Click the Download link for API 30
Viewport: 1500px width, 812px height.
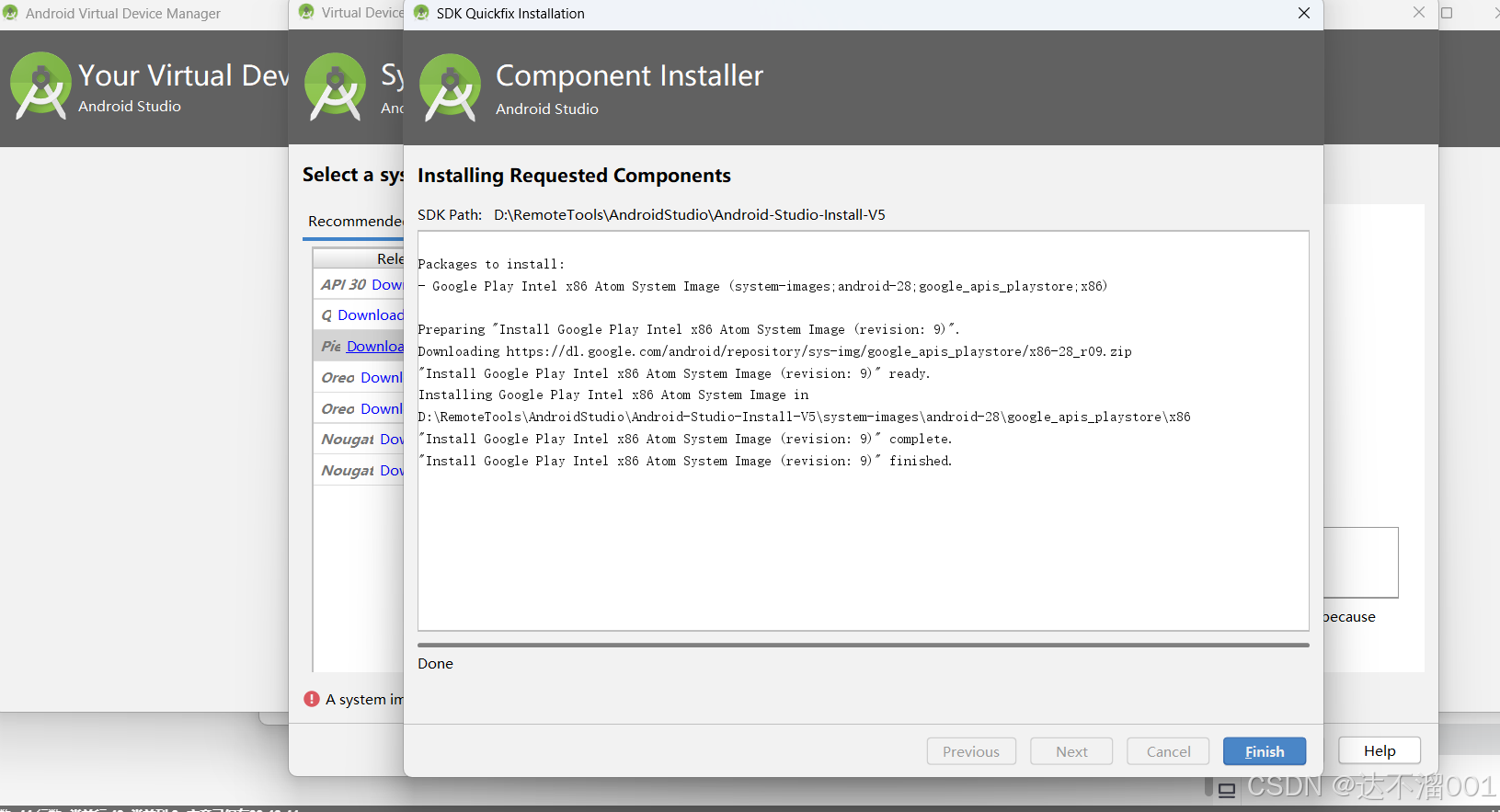coord(387,285)
